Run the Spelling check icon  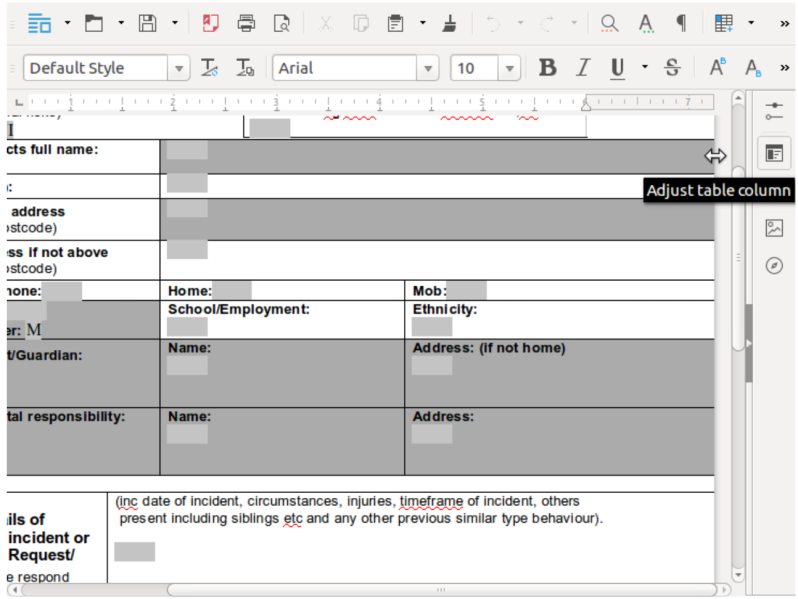[x=646, y=23]
